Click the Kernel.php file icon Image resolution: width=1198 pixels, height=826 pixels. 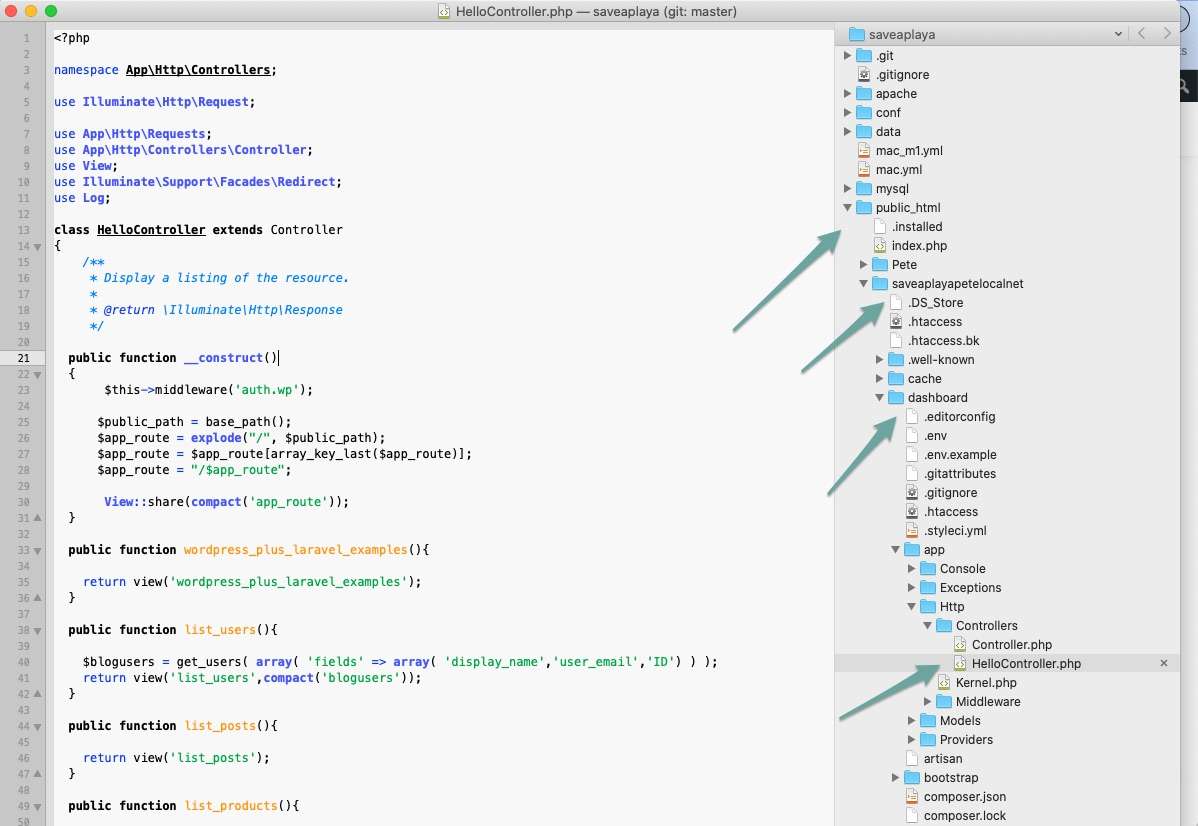click(944, 683)
